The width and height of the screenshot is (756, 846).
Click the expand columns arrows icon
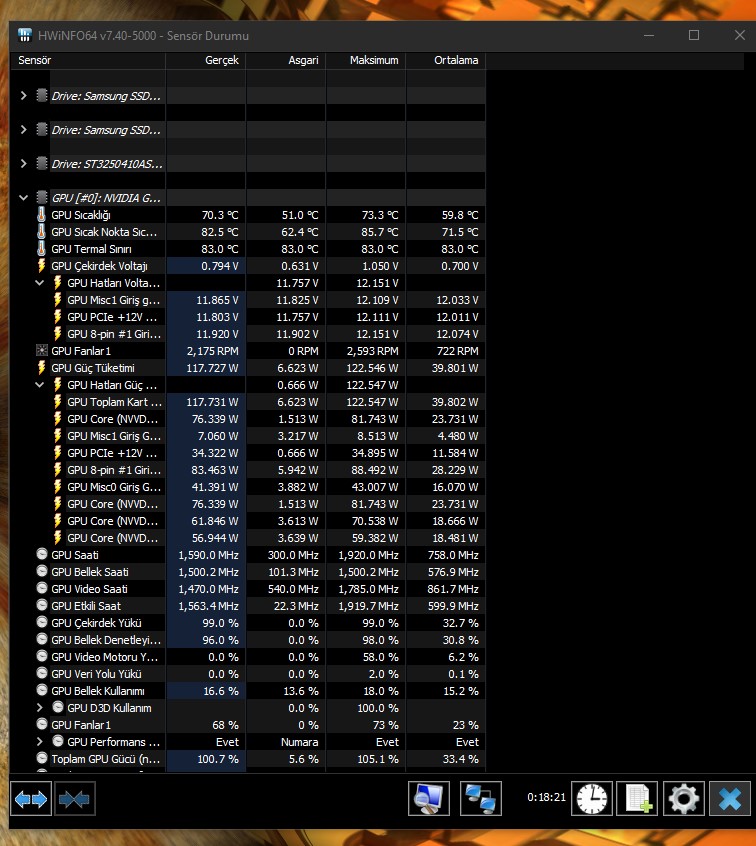point(31,799)
